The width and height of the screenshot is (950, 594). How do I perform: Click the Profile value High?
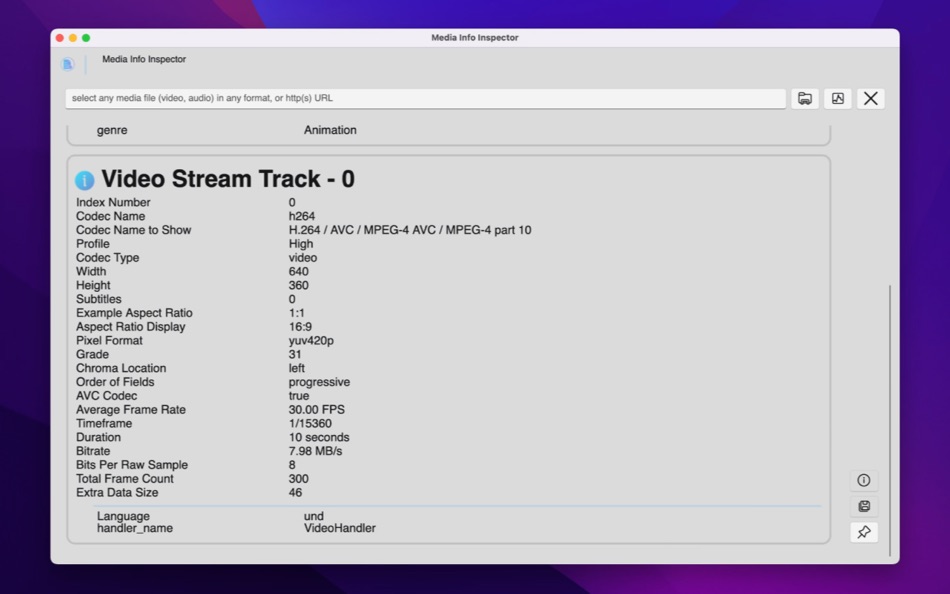coord(301,244)
